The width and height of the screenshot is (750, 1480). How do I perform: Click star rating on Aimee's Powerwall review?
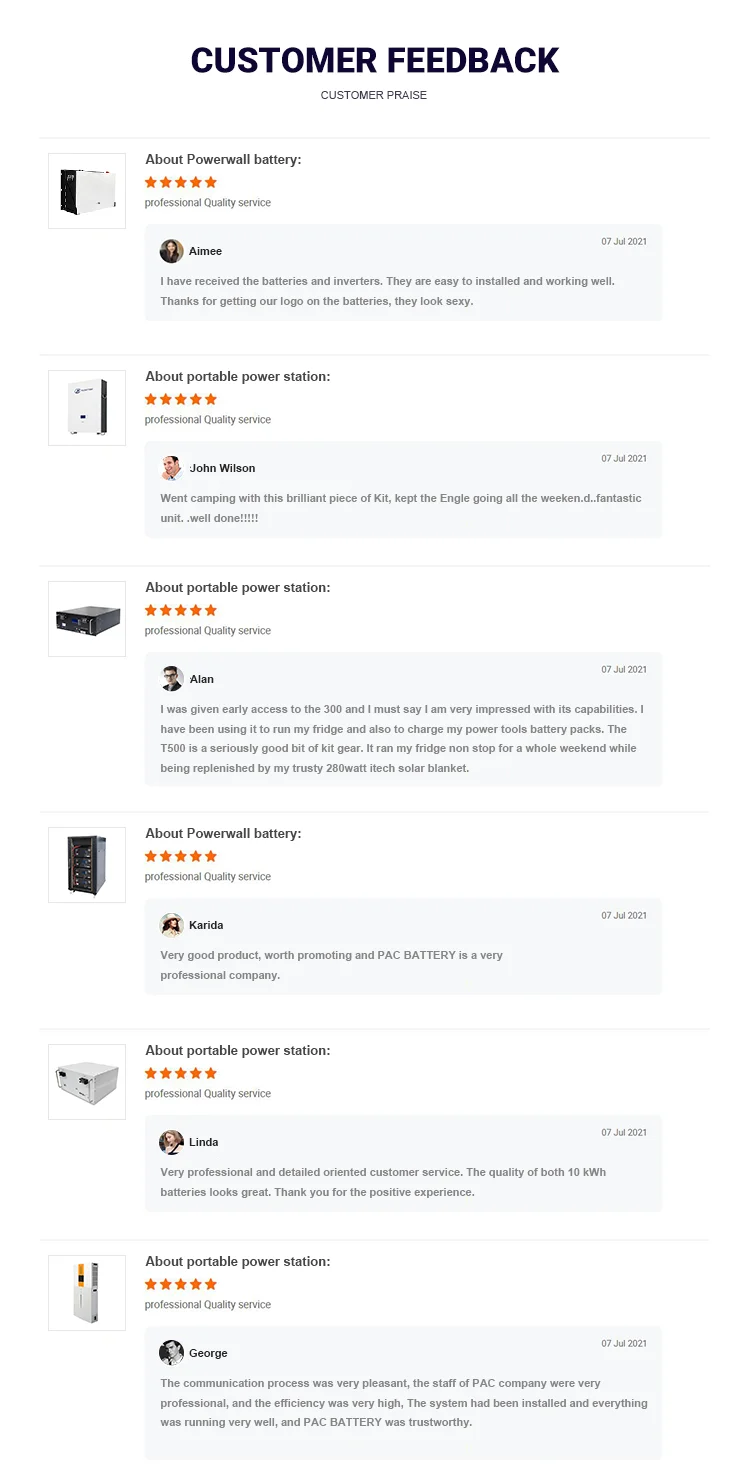point(181,182)
